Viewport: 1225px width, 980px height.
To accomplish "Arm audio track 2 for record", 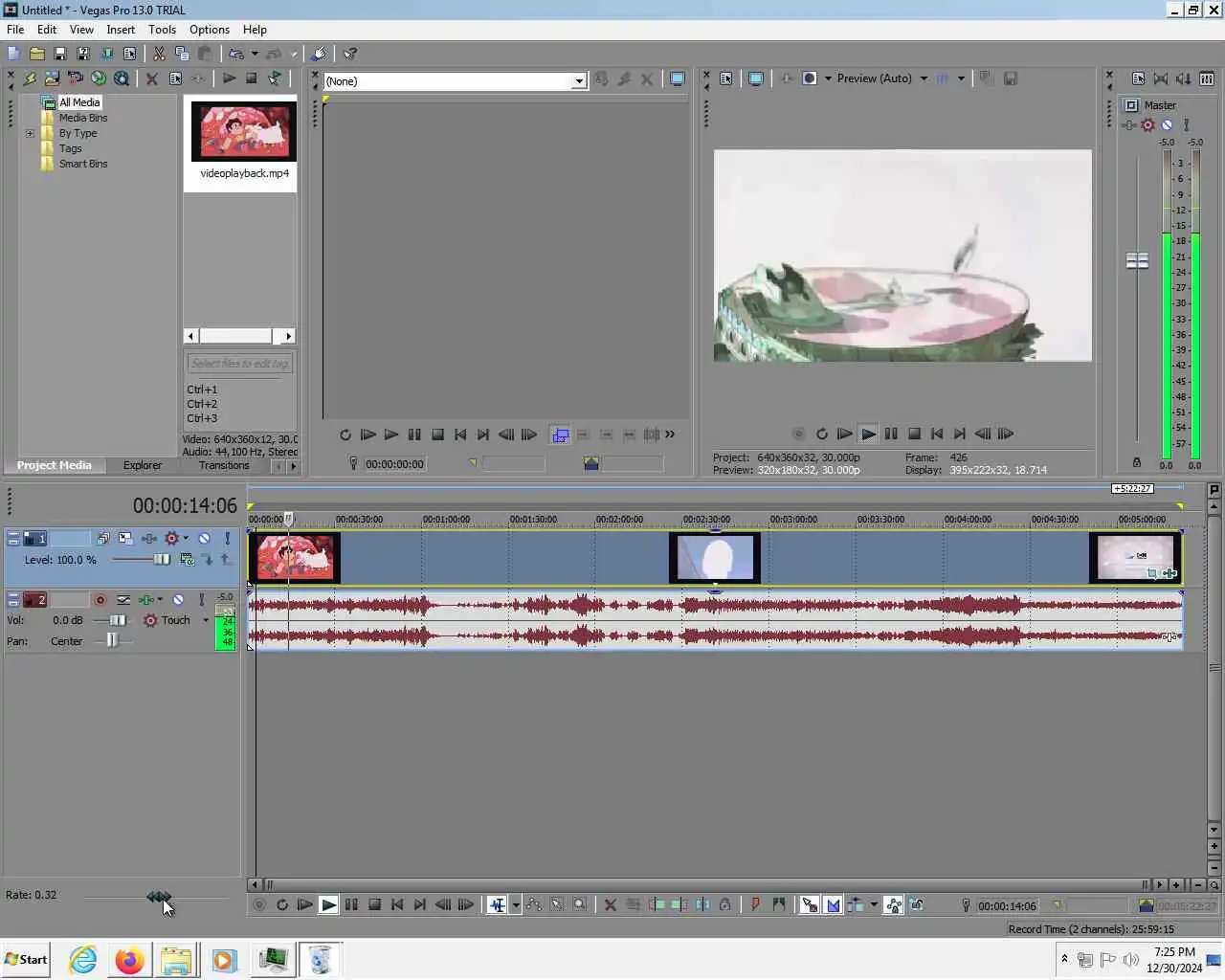I will 100,599.
